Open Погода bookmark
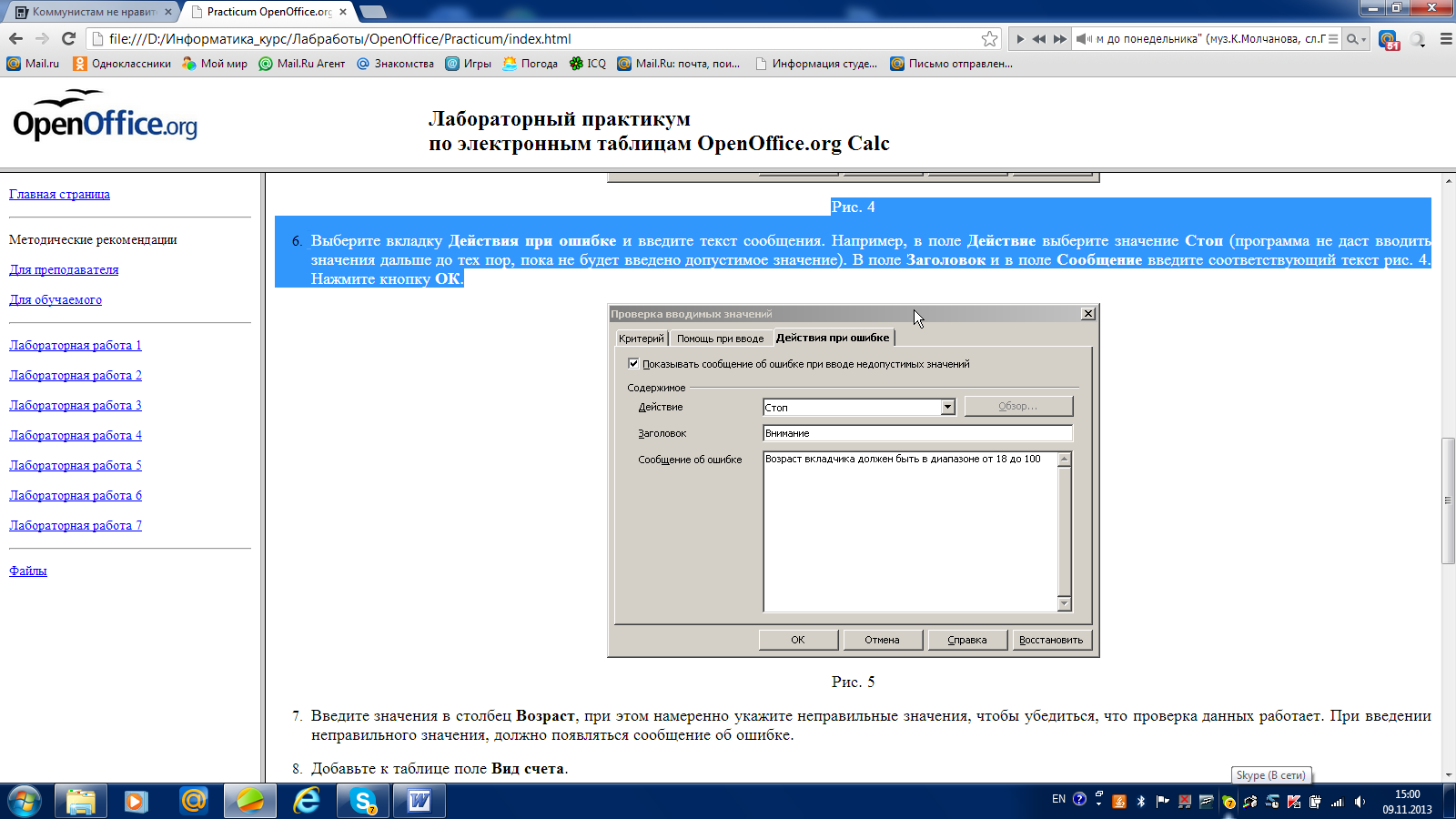The image size is (1456, 819). tap(531, 64)
